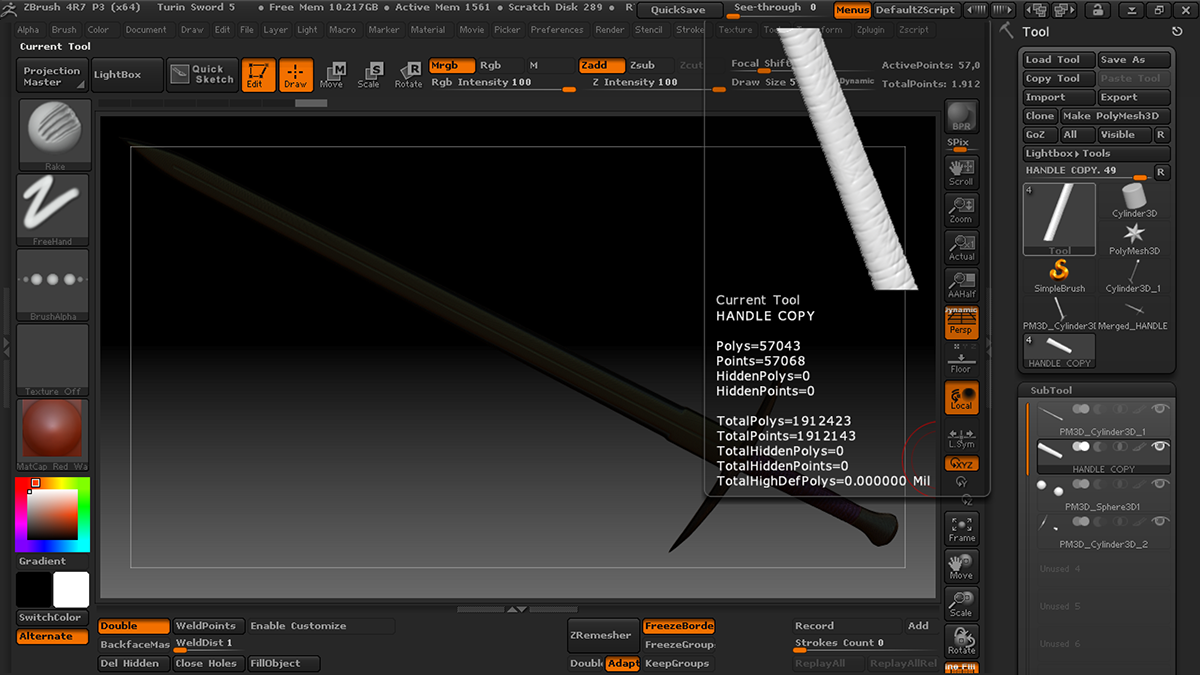Select the top-toolbar Move gizmo mode

[x=332, y=75]
